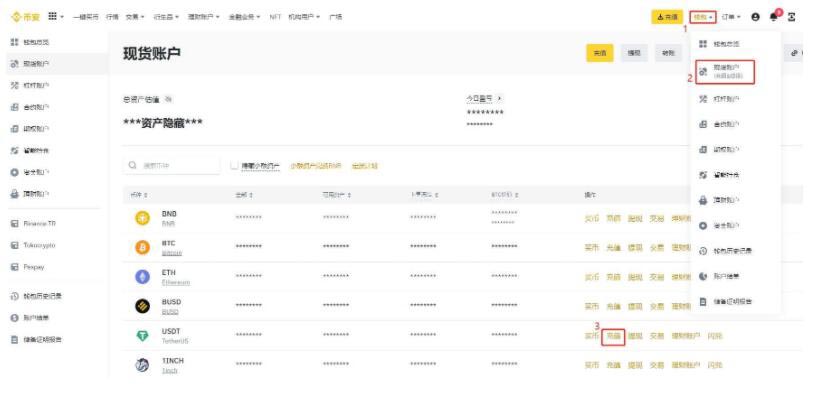
Task: Open the small-balance convert to BNB link
Action: click(x=316, y=166)
